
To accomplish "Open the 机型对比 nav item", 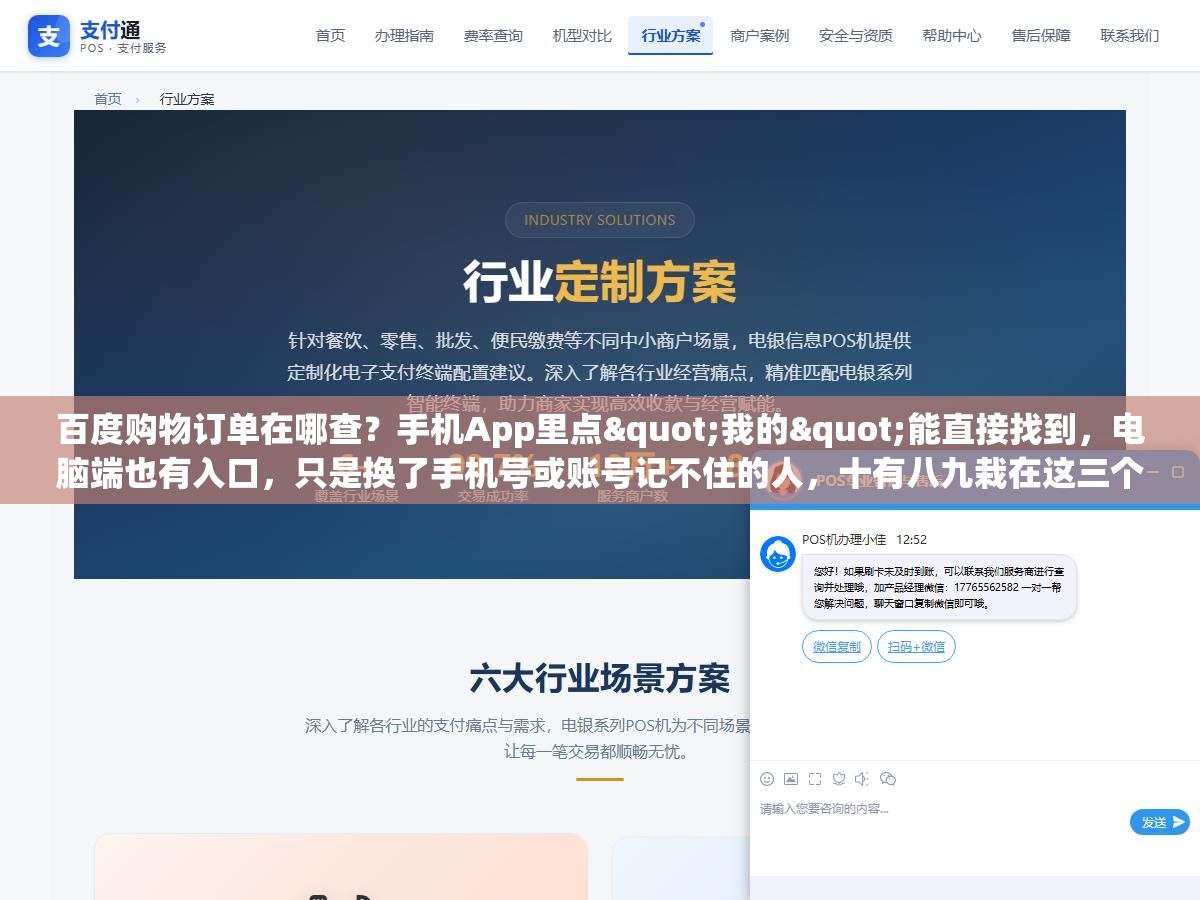I will pos(582,36).
